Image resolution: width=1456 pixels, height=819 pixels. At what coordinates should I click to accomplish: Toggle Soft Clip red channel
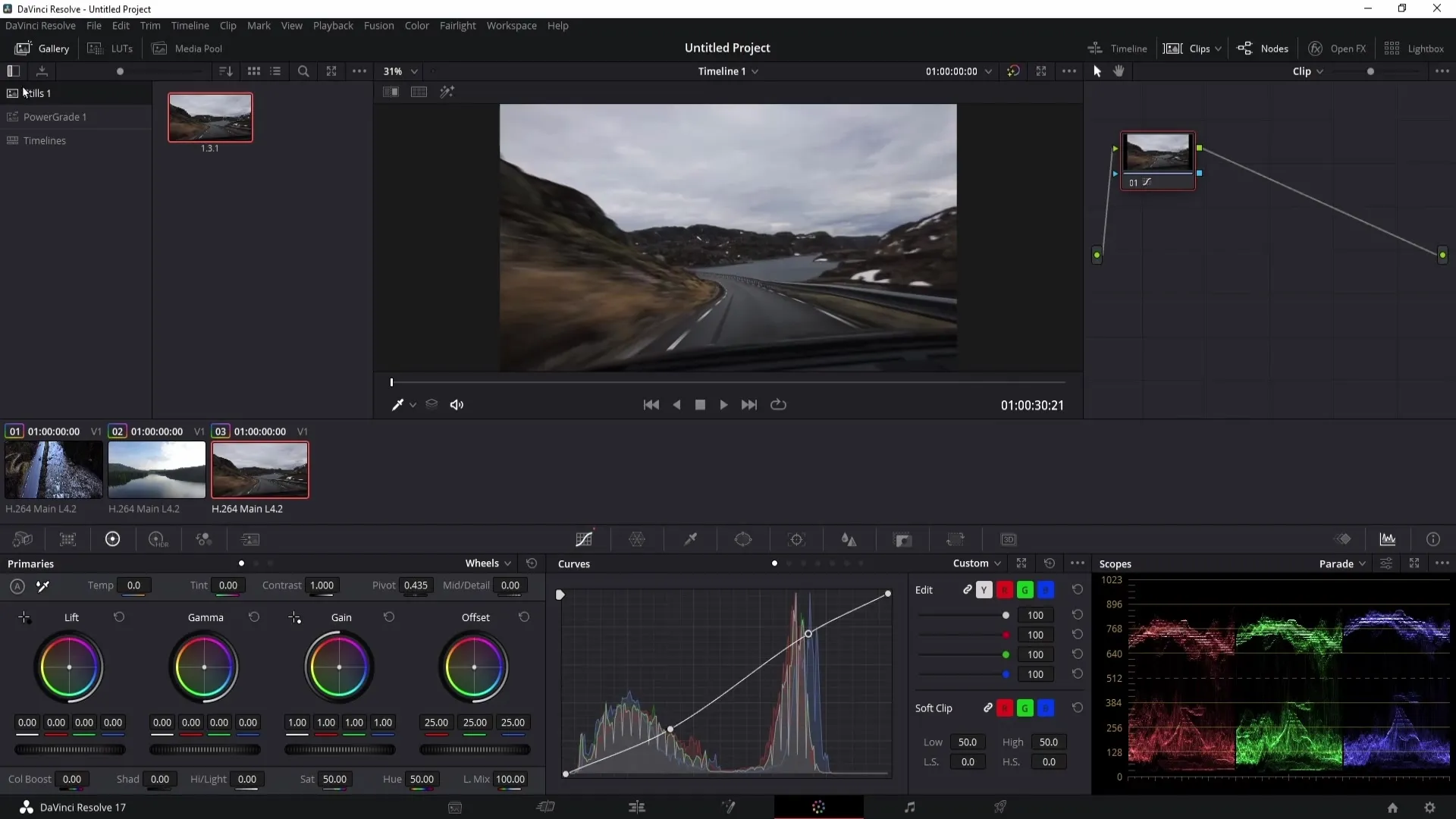[x=1005, y=708]
